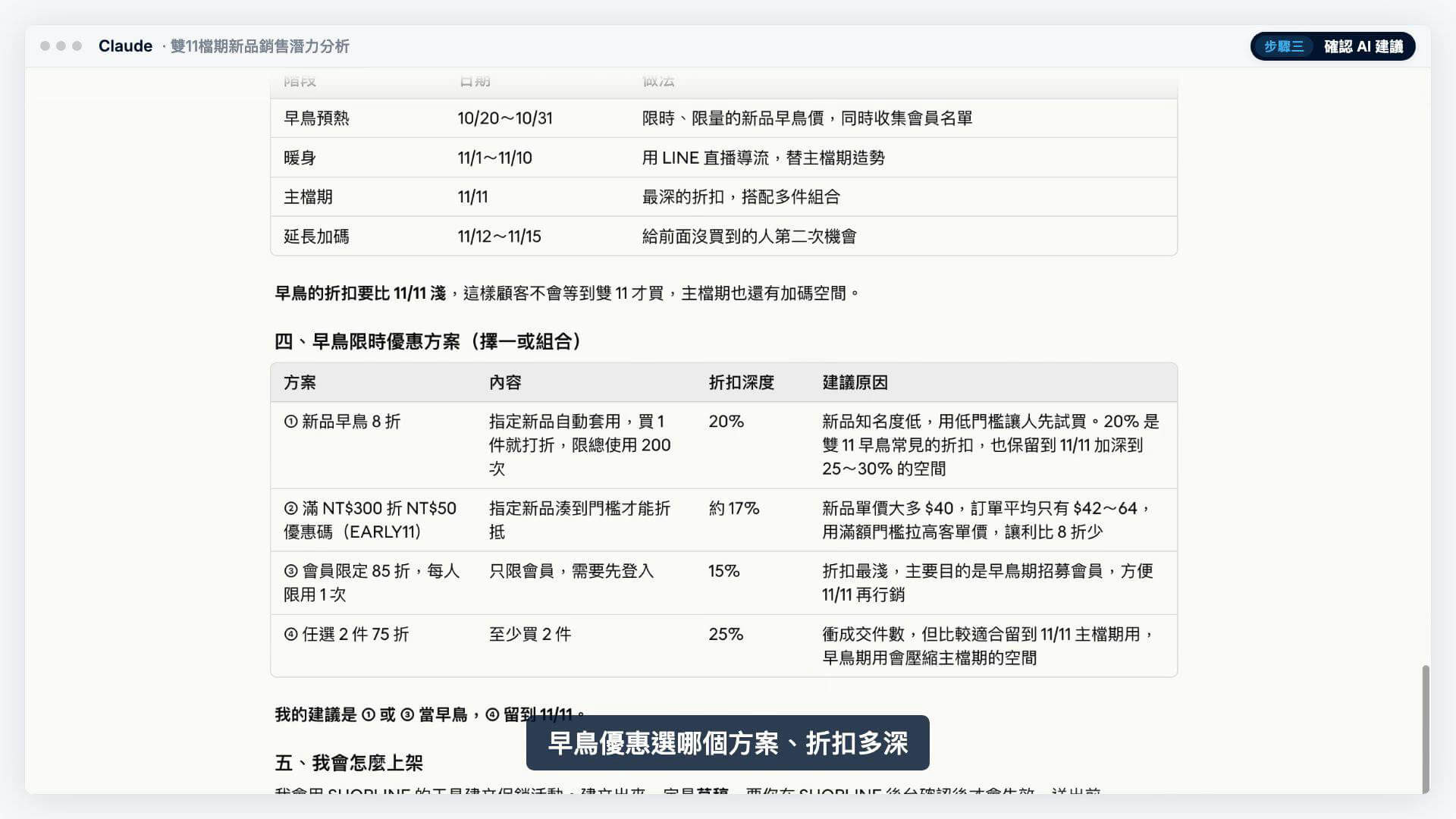Click the conversation title 雙11檔期新品銷售潛力分析
The image size is (1456, 819).
tap(259, 46)
